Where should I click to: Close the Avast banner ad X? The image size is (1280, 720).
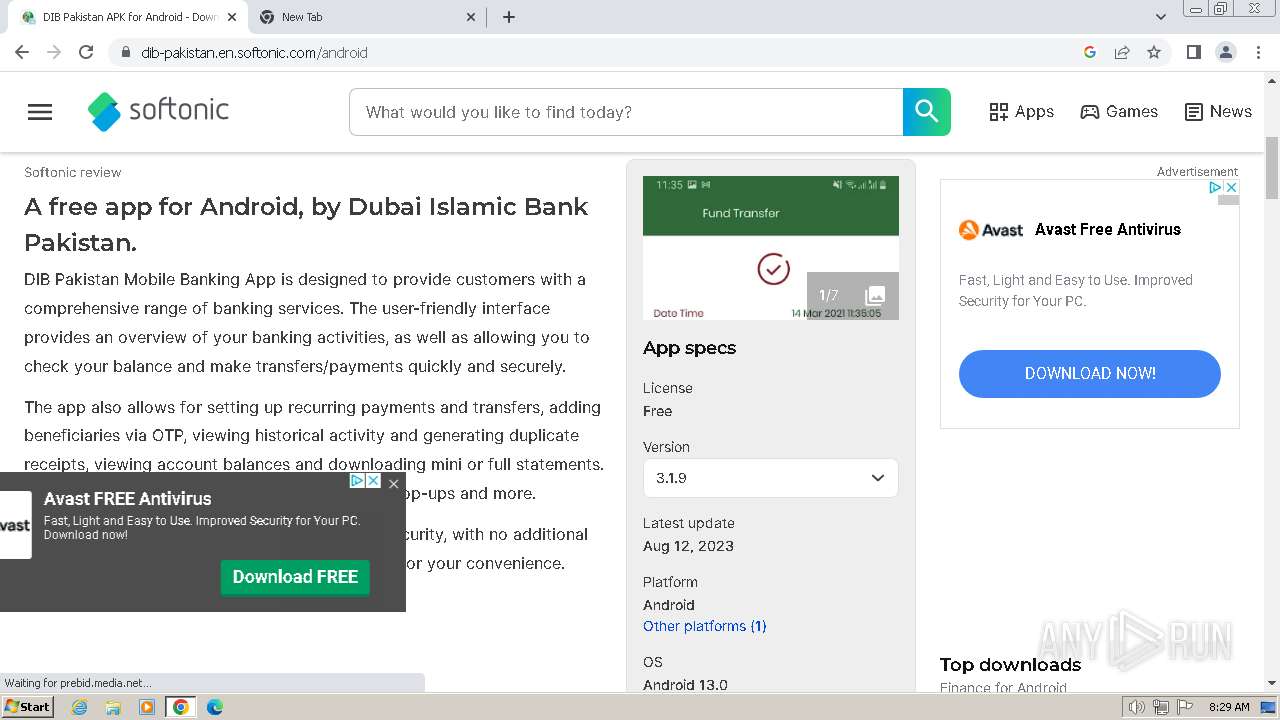(x=373, y=481)
